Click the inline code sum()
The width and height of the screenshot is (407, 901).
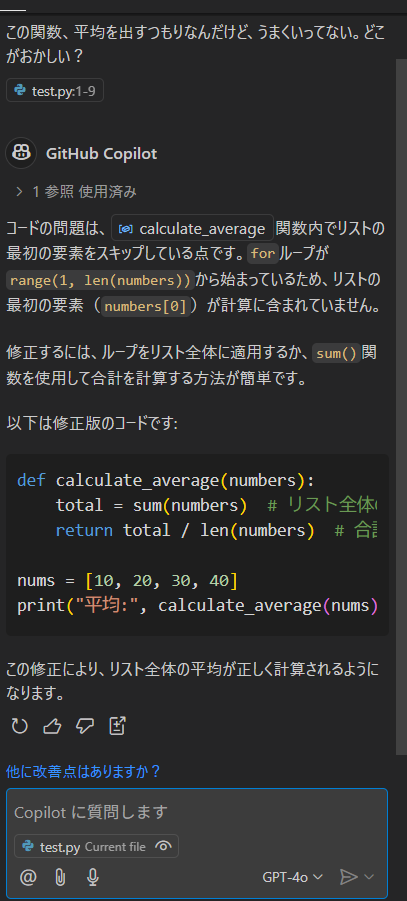click(337, 354)
